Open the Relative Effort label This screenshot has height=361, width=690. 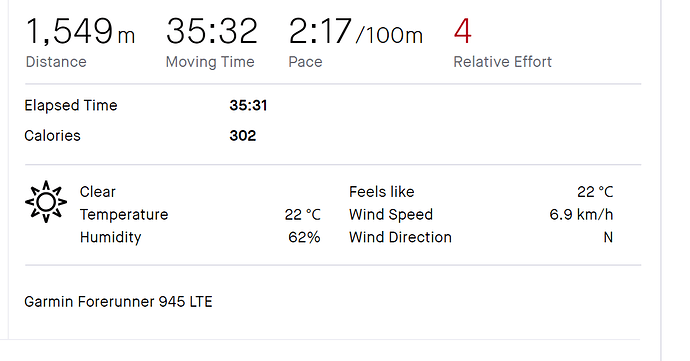[503, 62]
